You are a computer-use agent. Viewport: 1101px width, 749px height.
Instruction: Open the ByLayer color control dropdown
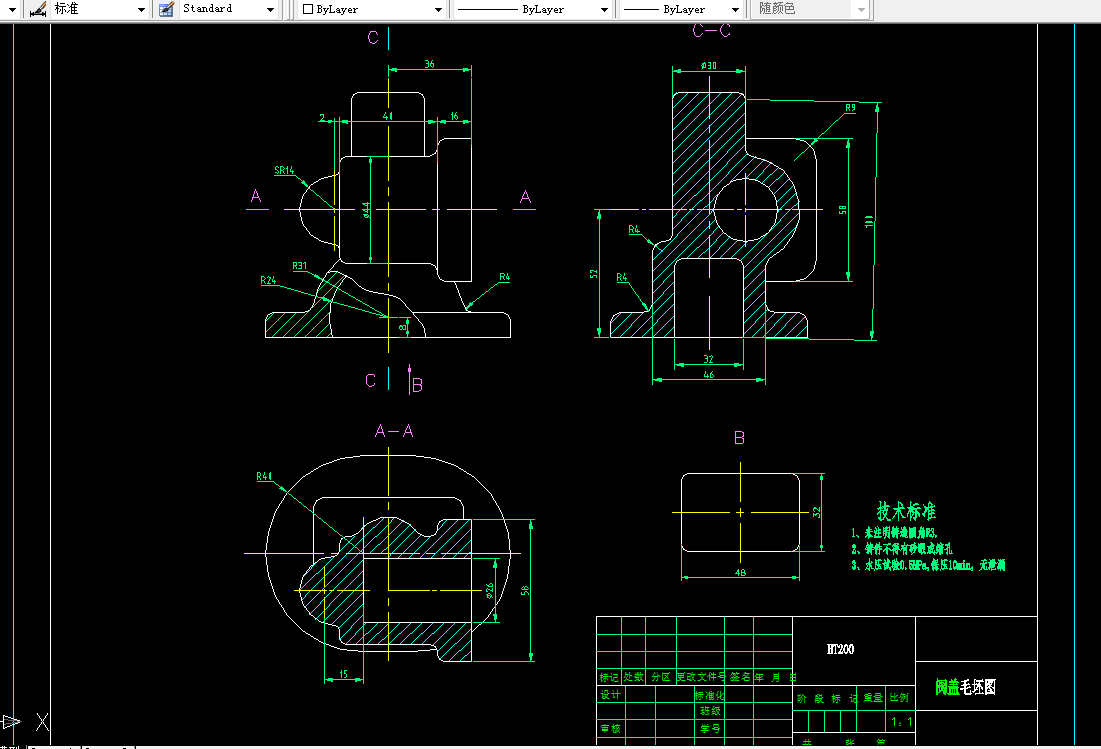point(438,10)
